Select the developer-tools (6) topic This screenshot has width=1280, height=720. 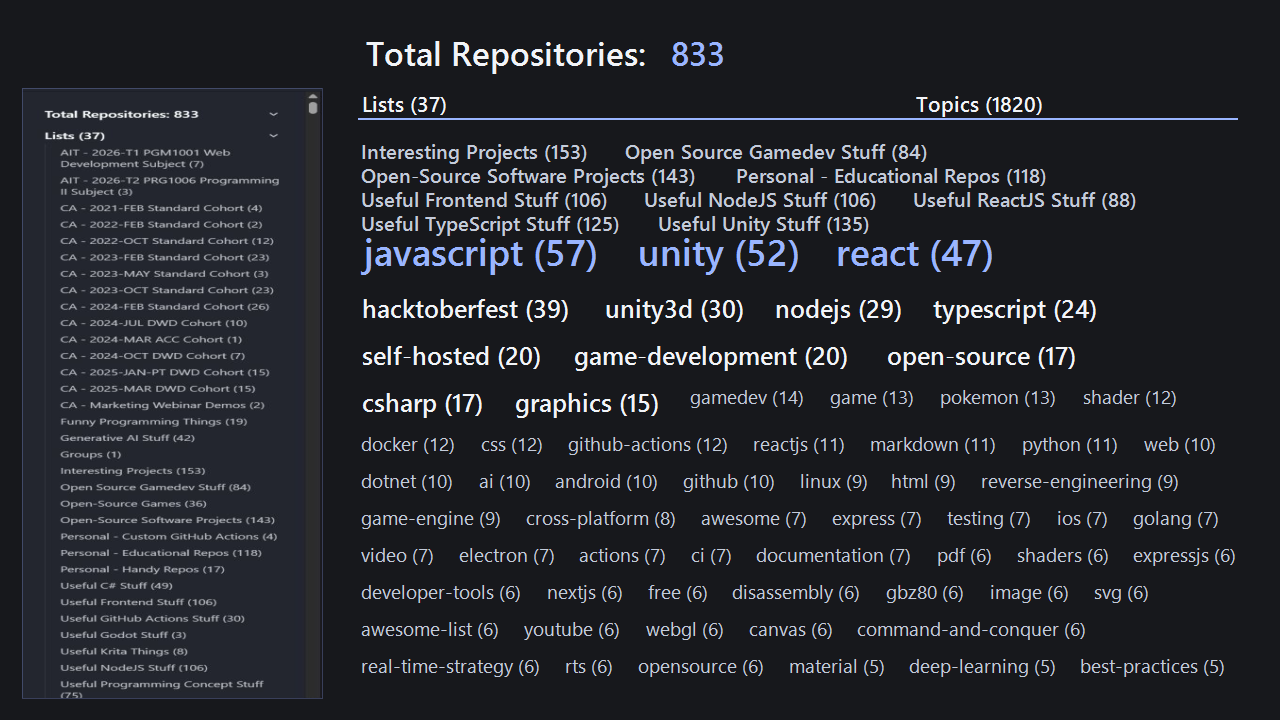click(x=441, y=593)
